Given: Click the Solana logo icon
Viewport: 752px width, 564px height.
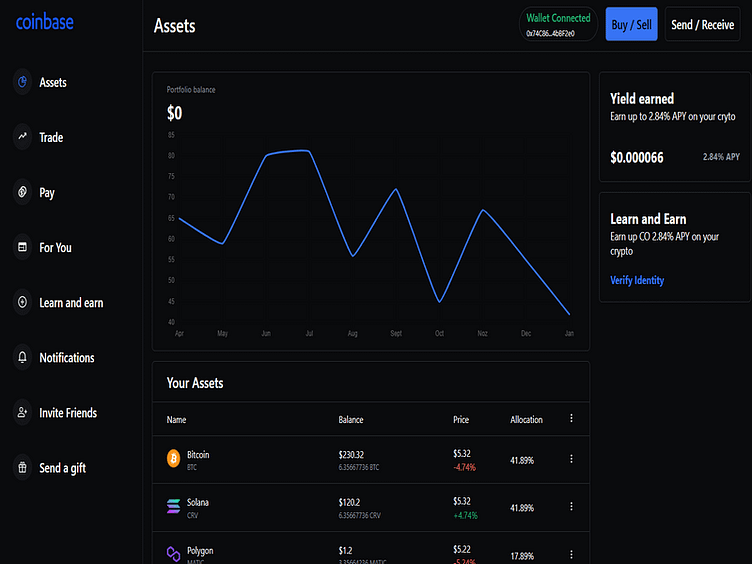Looking at the screenshot, I should (x=175, y=507).
